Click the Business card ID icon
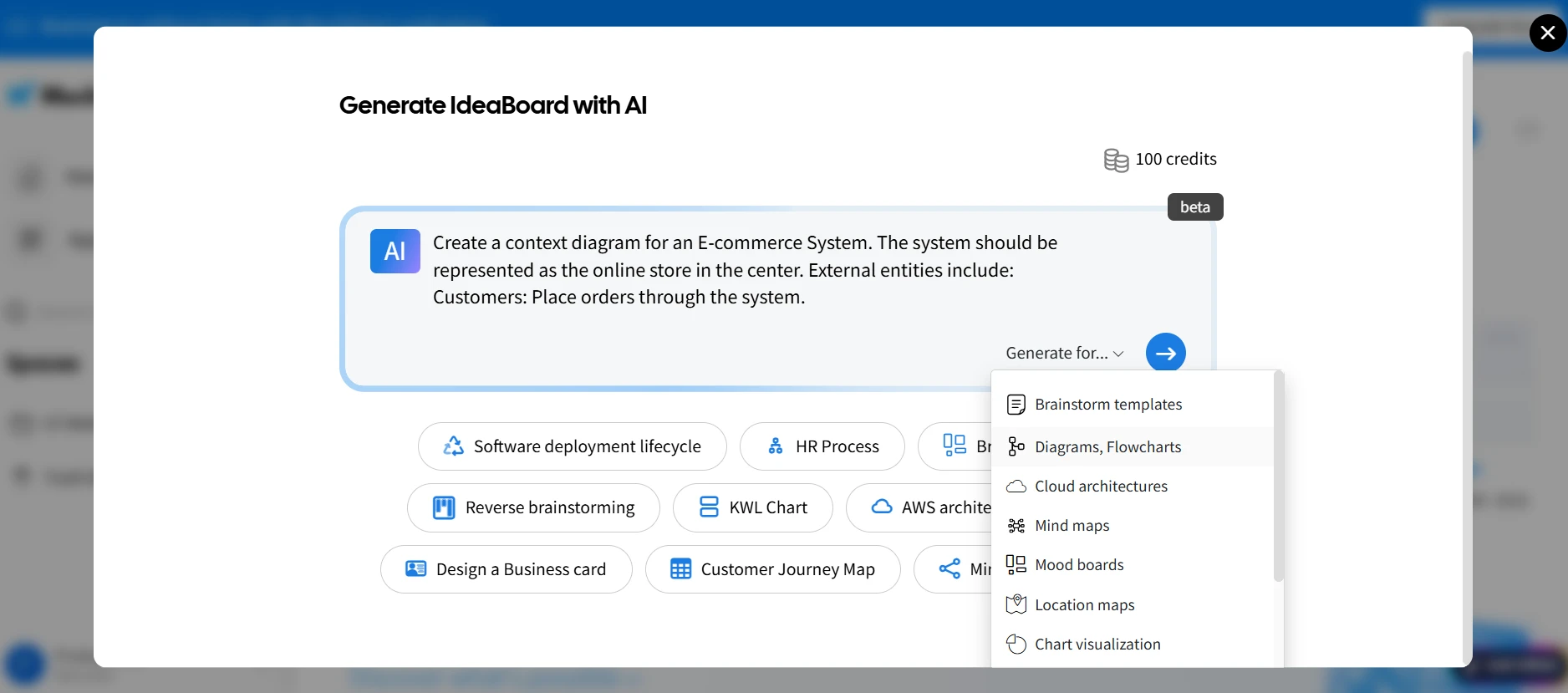 pyautogui.click(x=416, y=569)
